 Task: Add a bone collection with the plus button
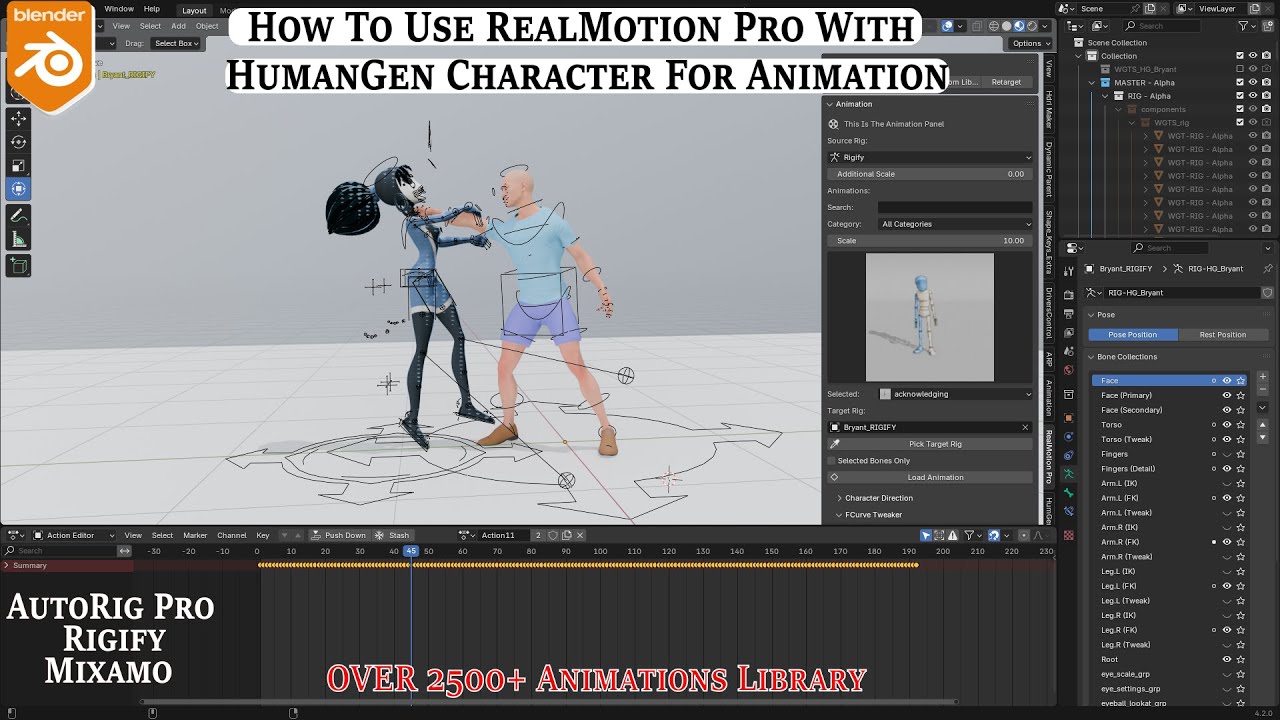pos(1262,377)
